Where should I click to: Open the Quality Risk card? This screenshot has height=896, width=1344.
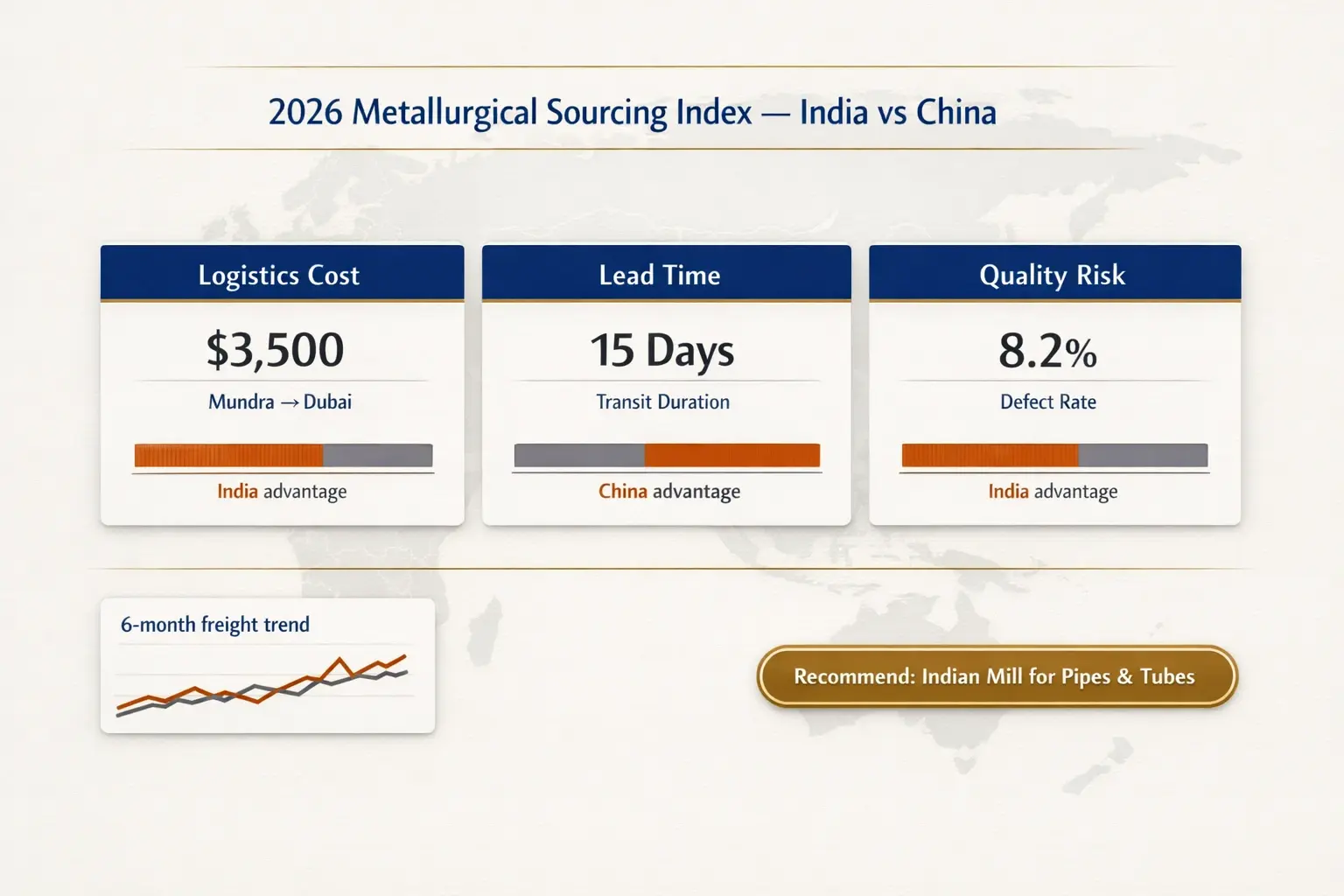click(1052, 275)
